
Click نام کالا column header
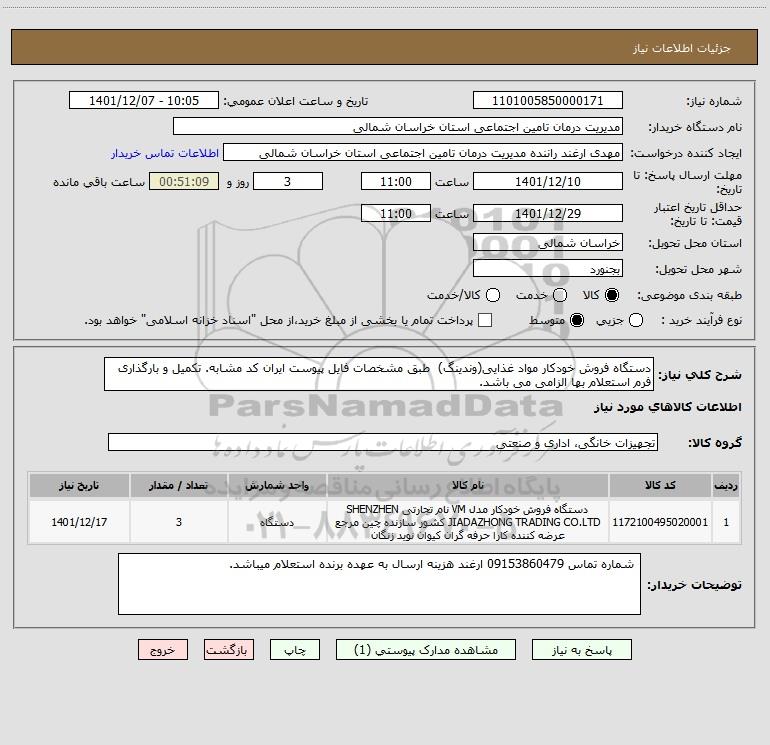468,485
